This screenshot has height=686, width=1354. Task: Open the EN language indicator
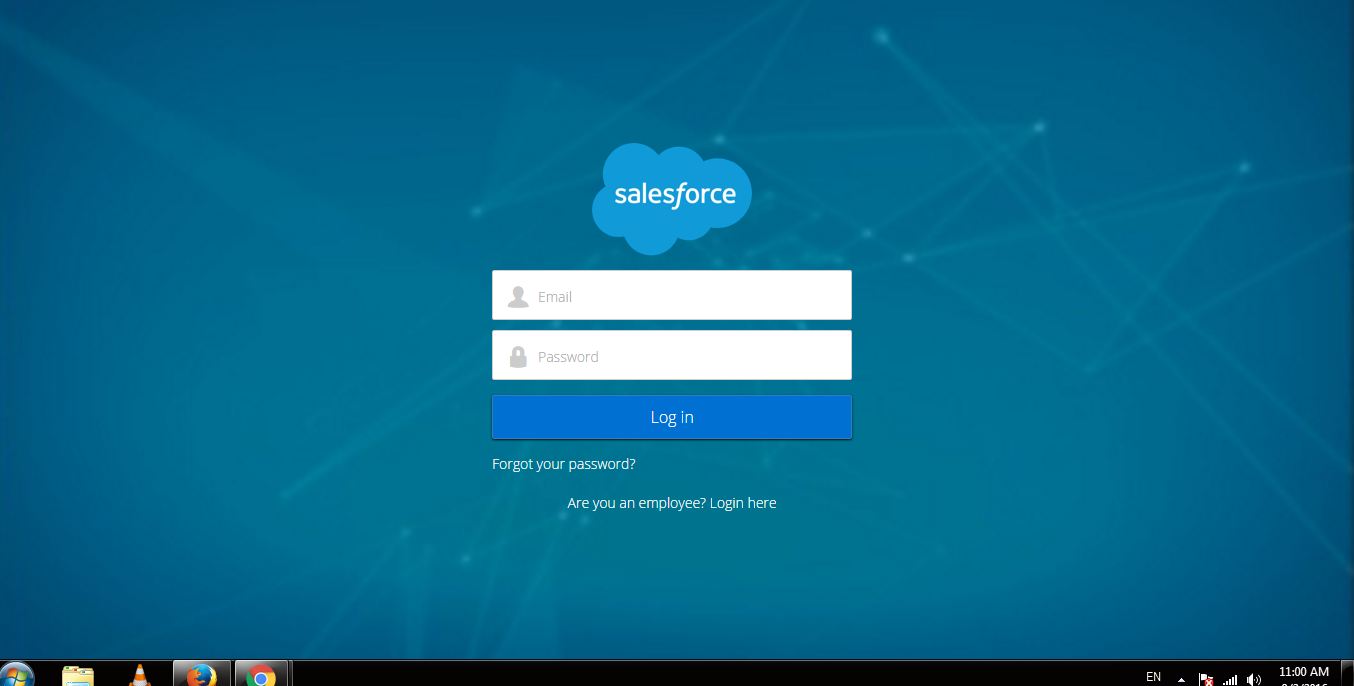pyautogui.click(x=1153, y=677)
